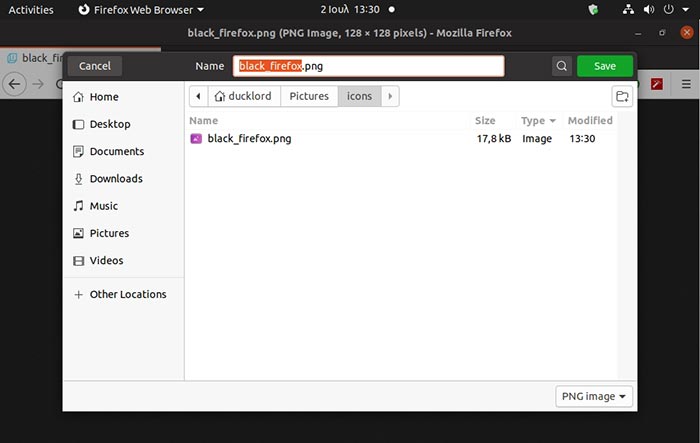This screenshot has width=700, height=443.
Task: Open the PNG image file type dropdown
Action: click(595, 397)
